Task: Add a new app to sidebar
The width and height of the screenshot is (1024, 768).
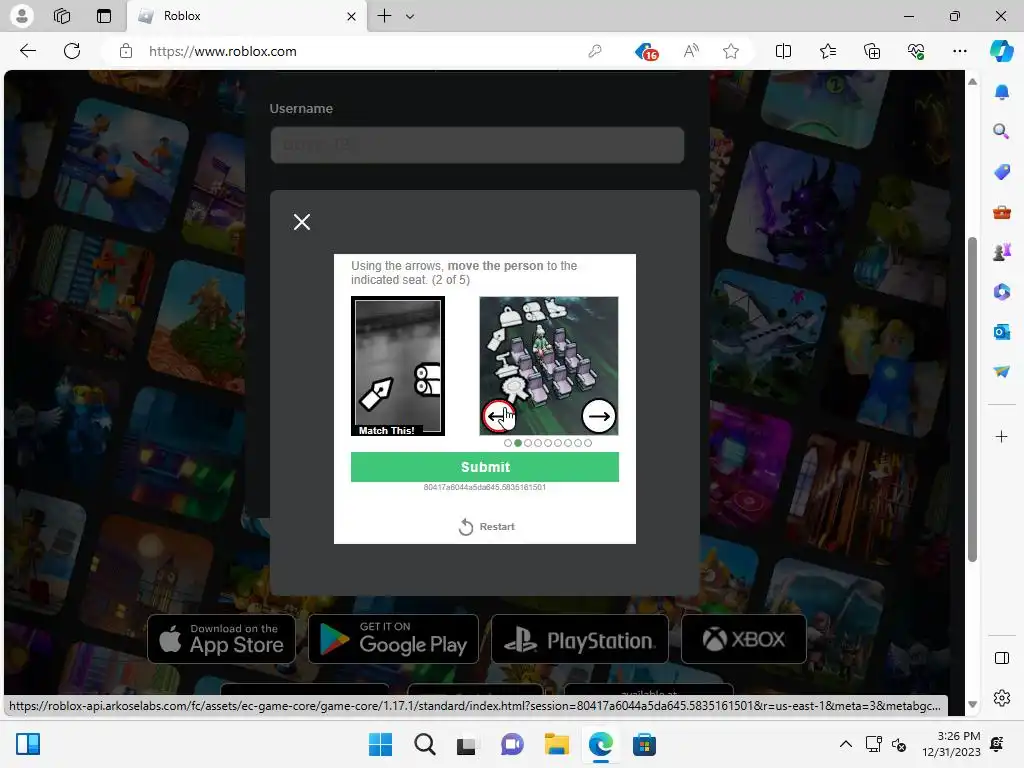Action: pyautogui.click(x=1002, y=436)
